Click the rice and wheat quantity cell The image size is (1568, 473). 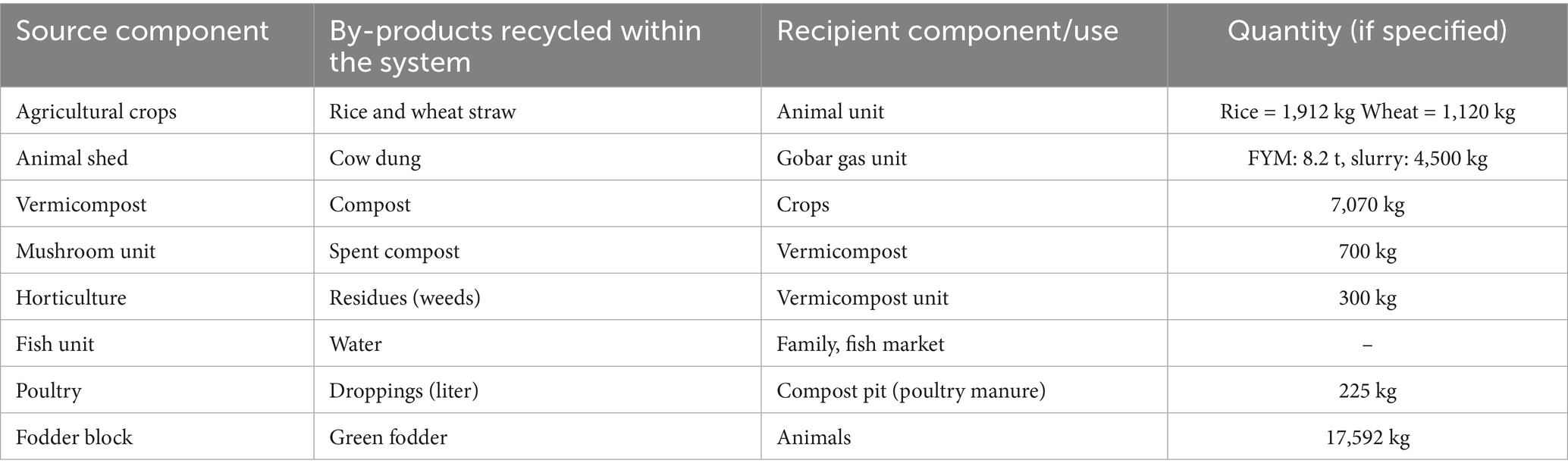(1367, 111)
